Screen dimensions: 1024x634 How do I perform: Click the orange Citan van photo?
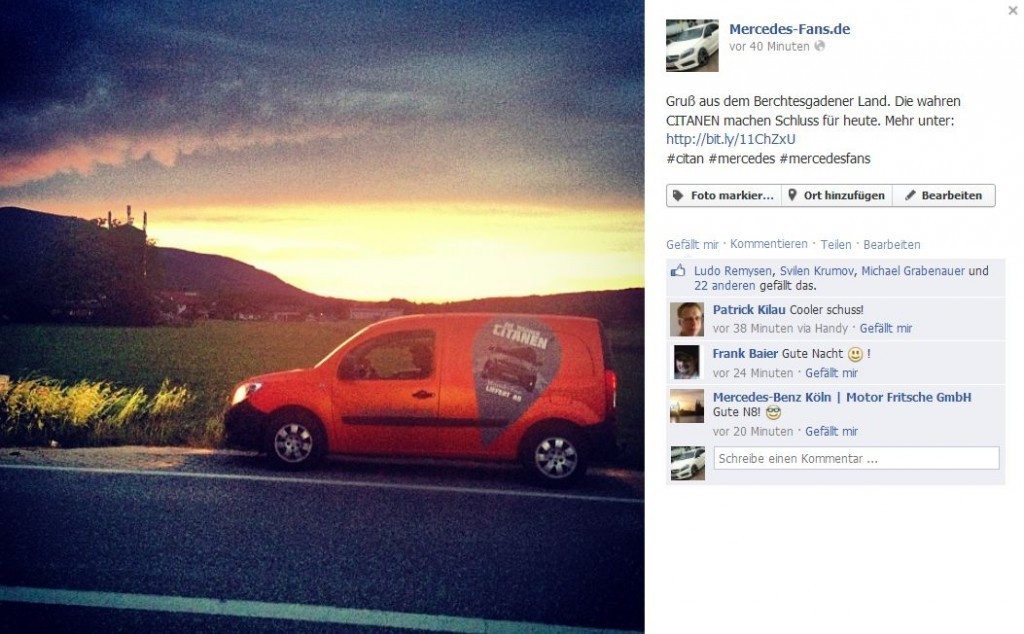pos(322,317)
